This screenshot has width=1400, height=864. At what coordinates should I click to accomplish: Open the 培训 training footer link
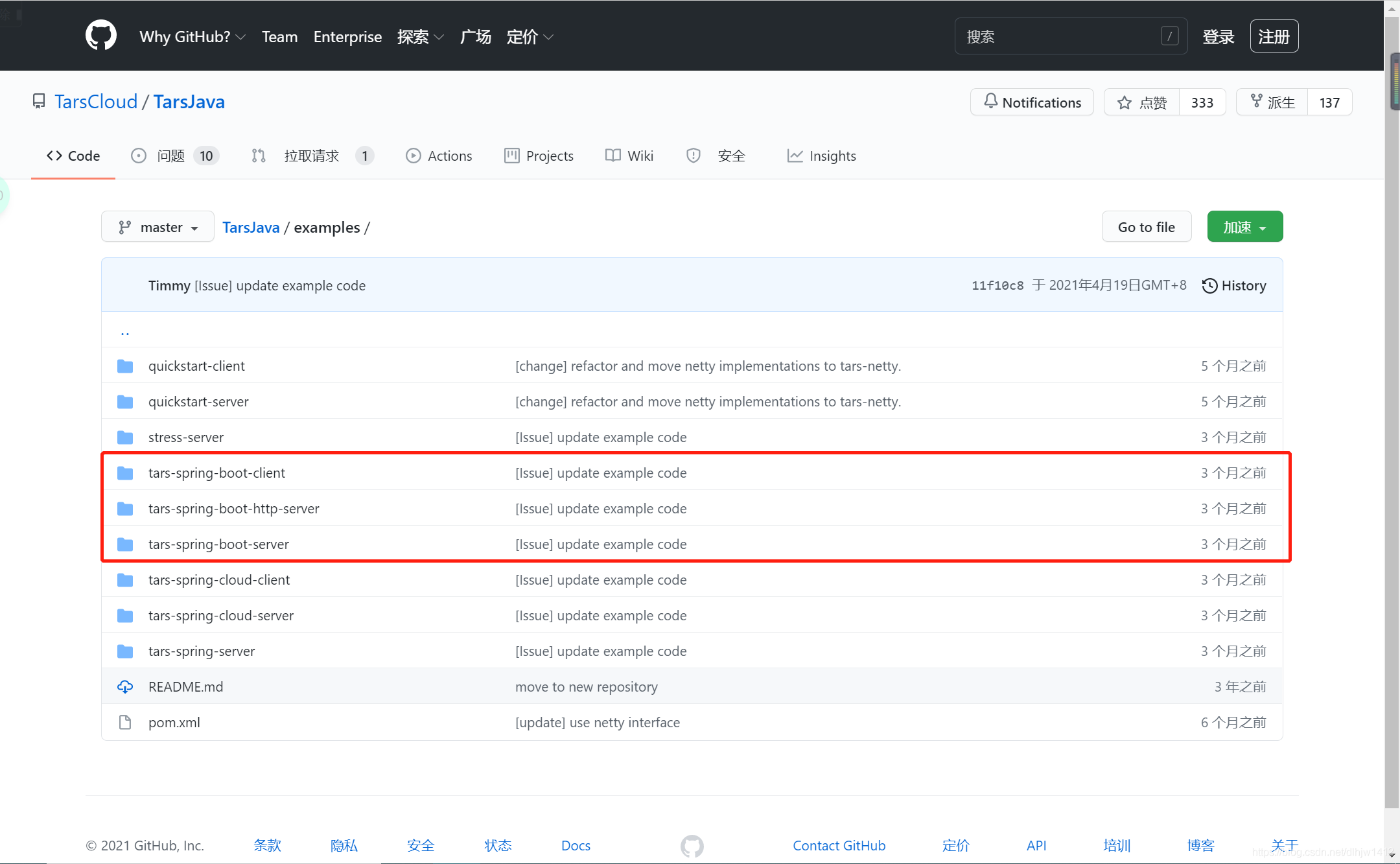1117,845
